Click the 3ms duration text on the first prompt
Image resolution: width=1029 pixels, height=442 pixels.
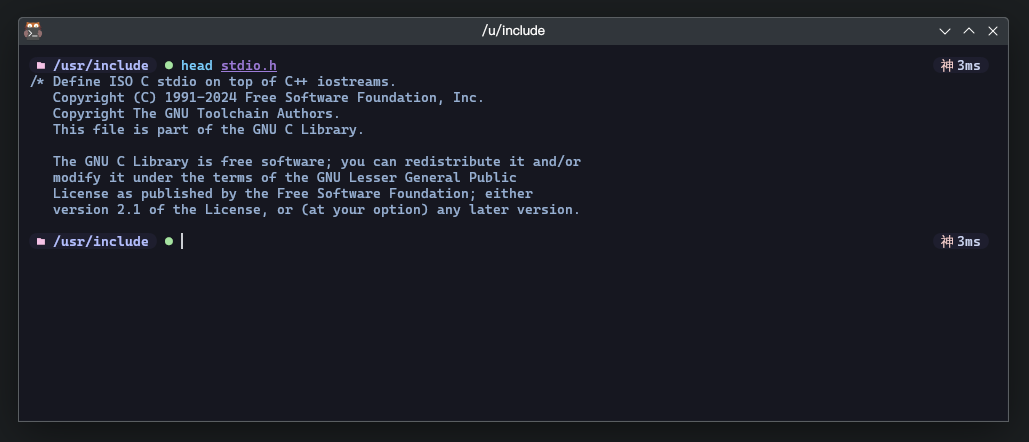(x=969, y=65)
